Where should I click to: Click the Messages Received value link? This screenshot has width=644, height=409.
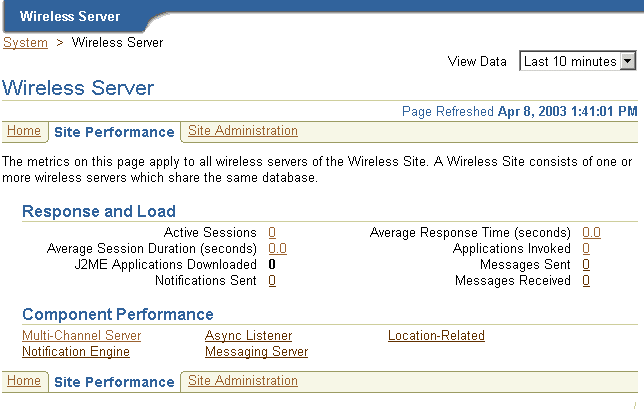[x=586, y=280]
